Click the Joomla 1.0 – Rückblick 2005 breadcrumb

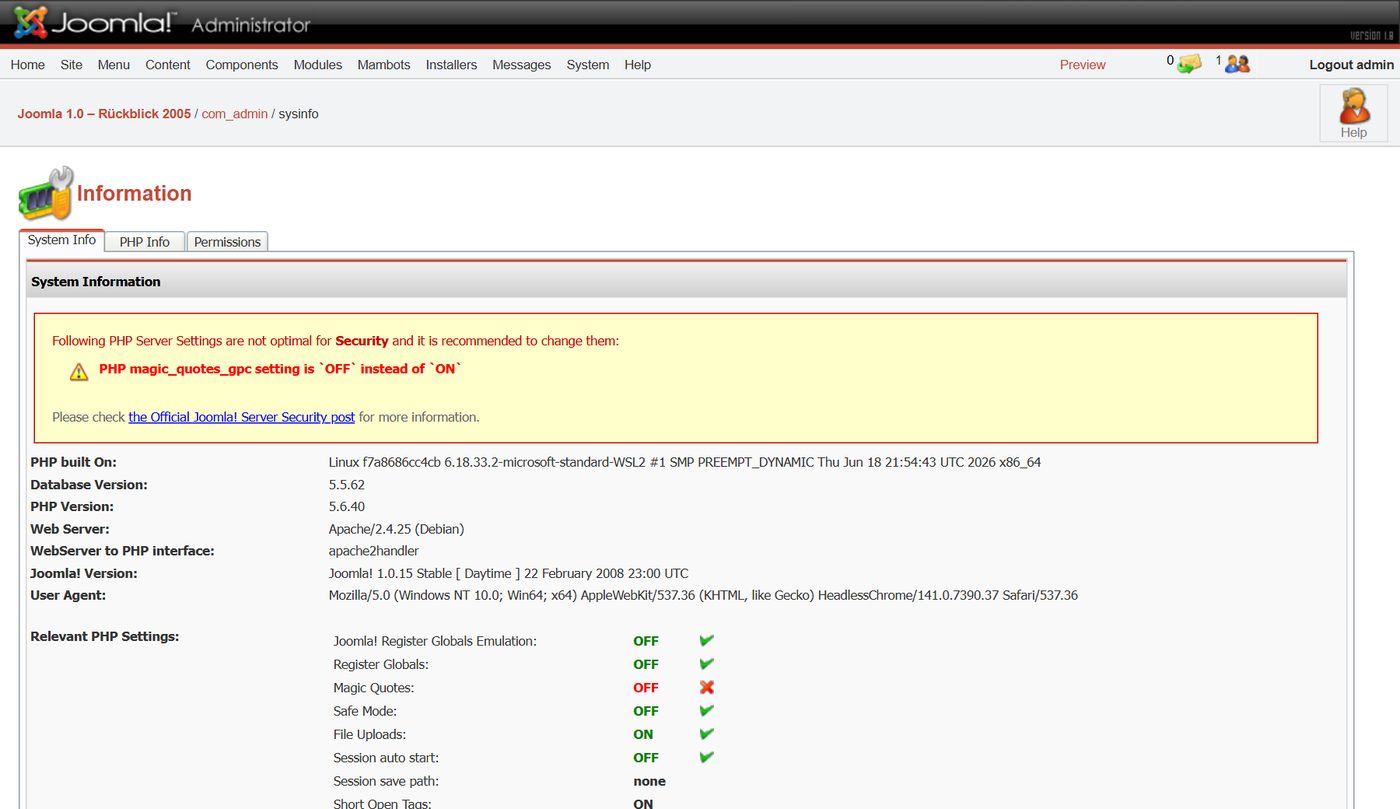(x=104, y=114)
